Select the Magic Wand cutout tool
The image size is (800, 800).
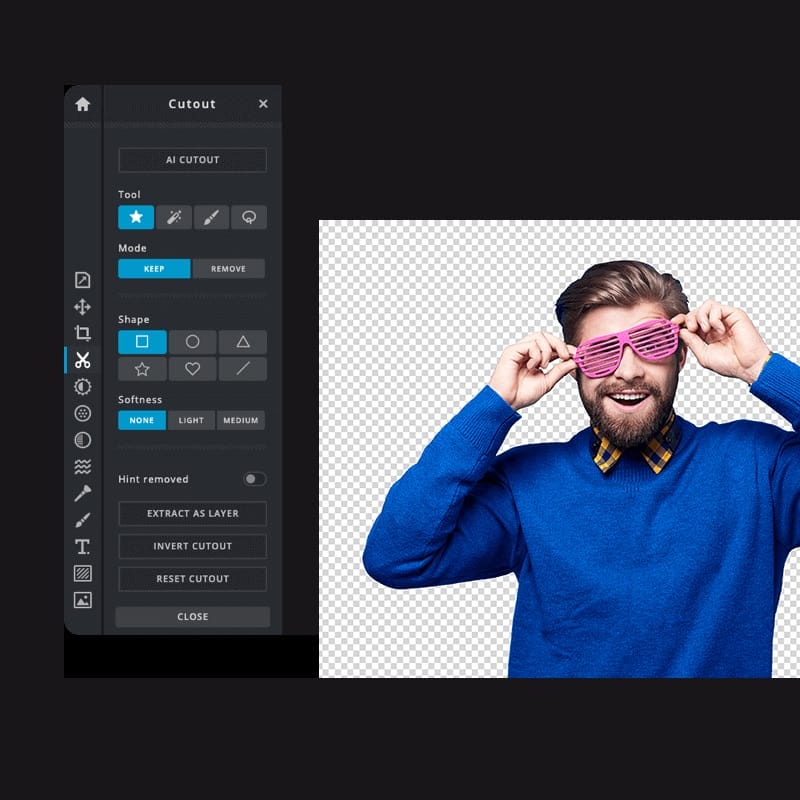pyautogui.click(x=174, y=217)
